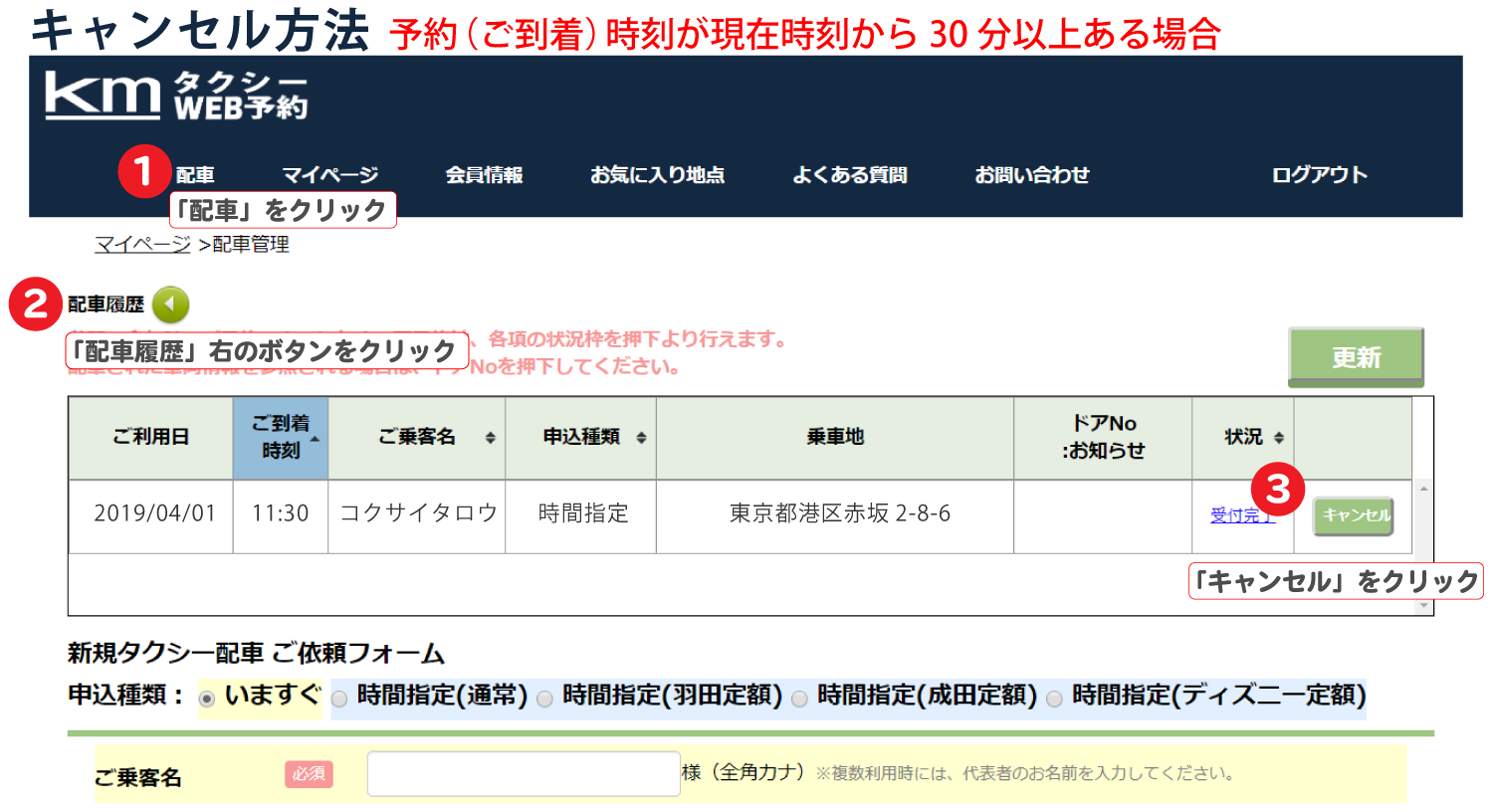Click the ドアNo :お知らせ column header
1493x812 pixels.
coord(1103,438)
